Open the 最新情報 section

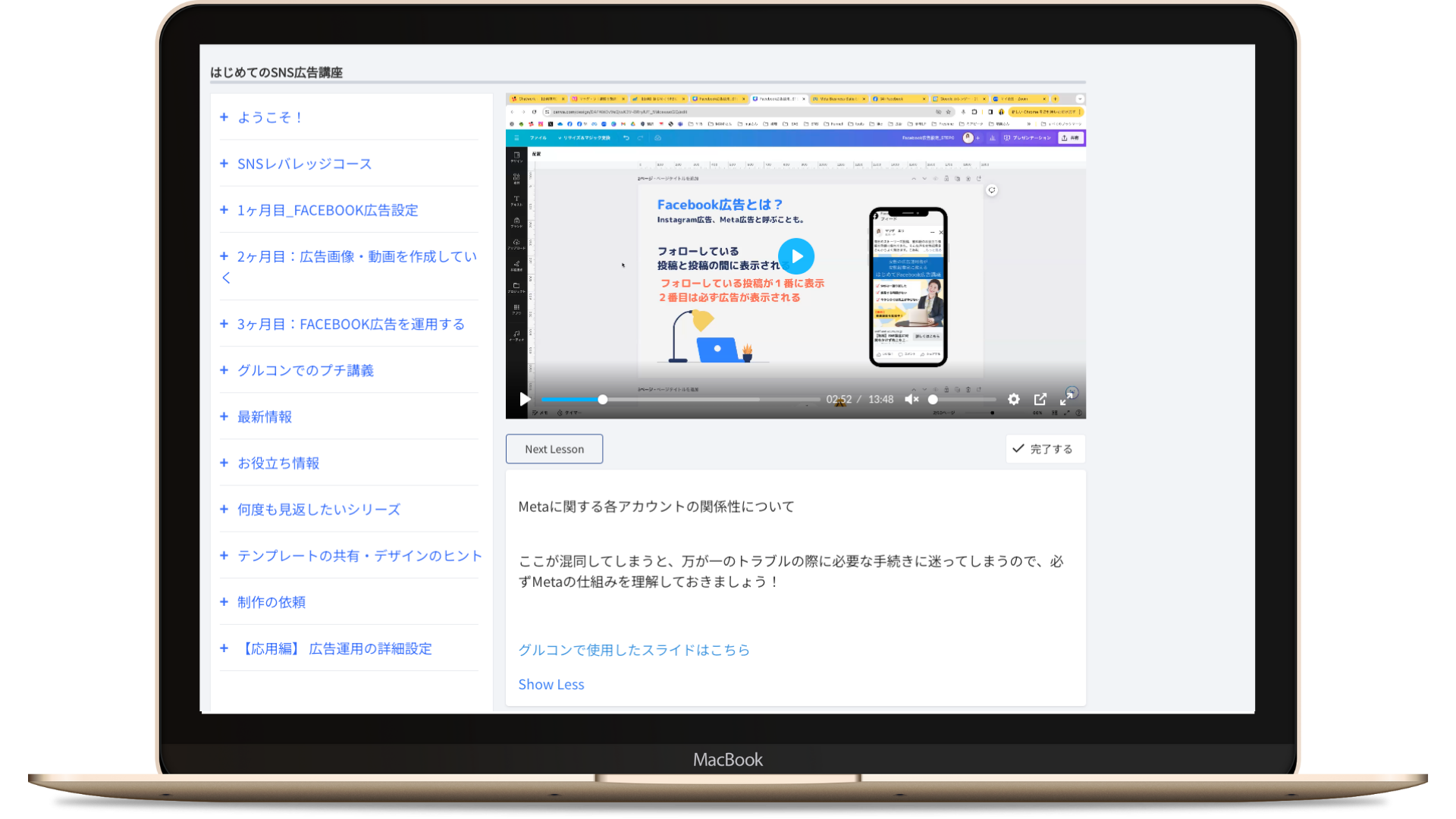(264, 416)
